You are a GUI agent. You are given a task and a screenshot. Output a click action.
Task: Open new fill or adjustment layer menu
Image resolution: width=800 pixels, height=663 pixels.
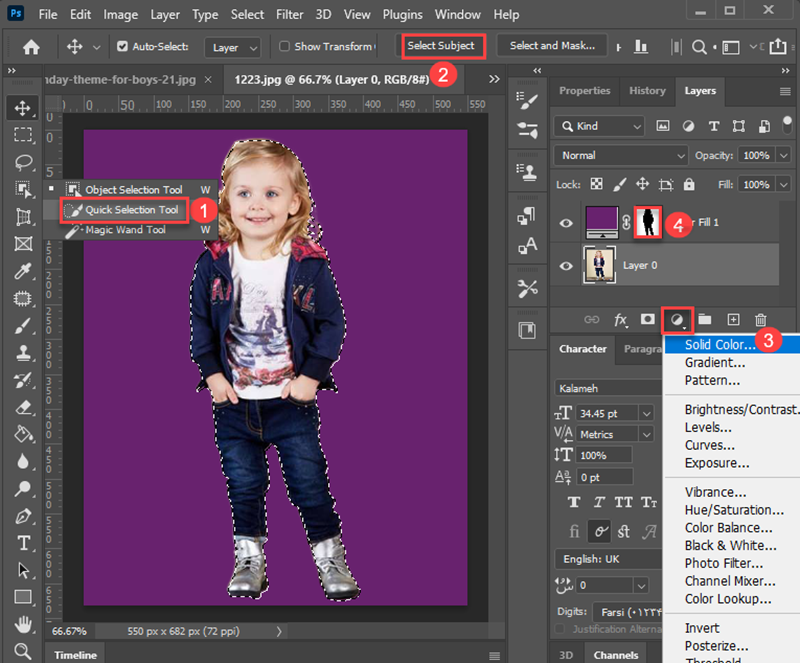point(677,320)
